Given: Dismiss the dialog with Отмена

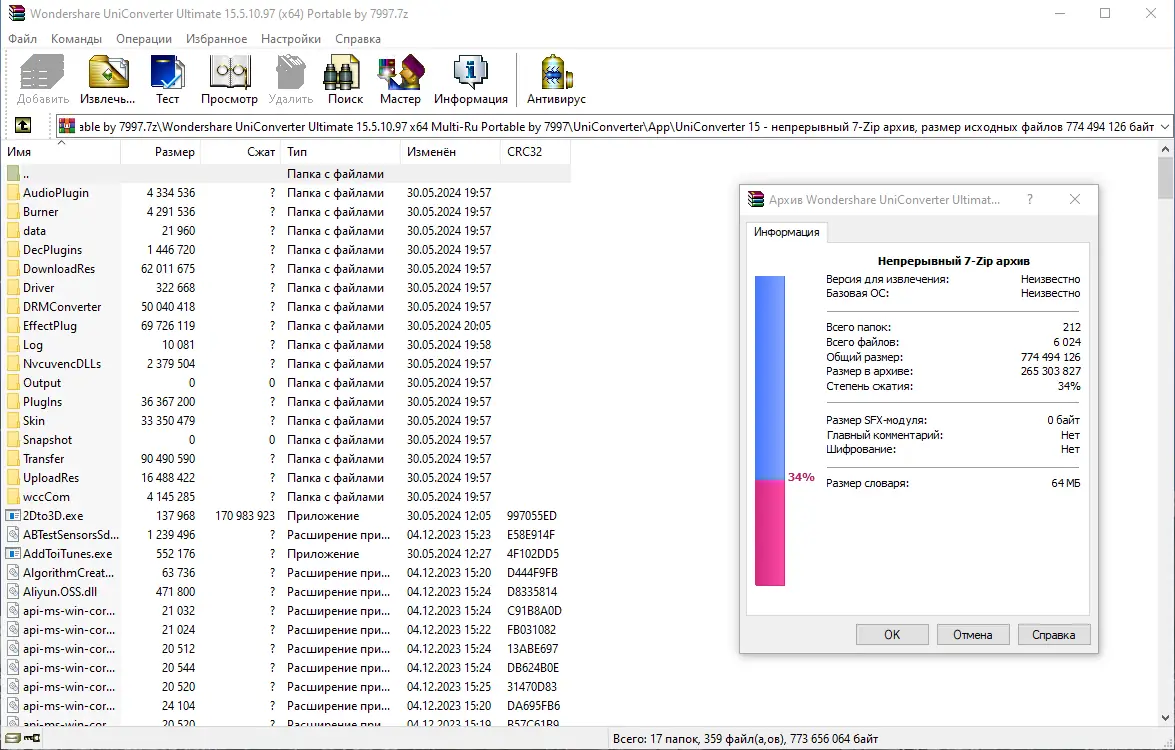Looking at the screenshot, I should [972, 634].
